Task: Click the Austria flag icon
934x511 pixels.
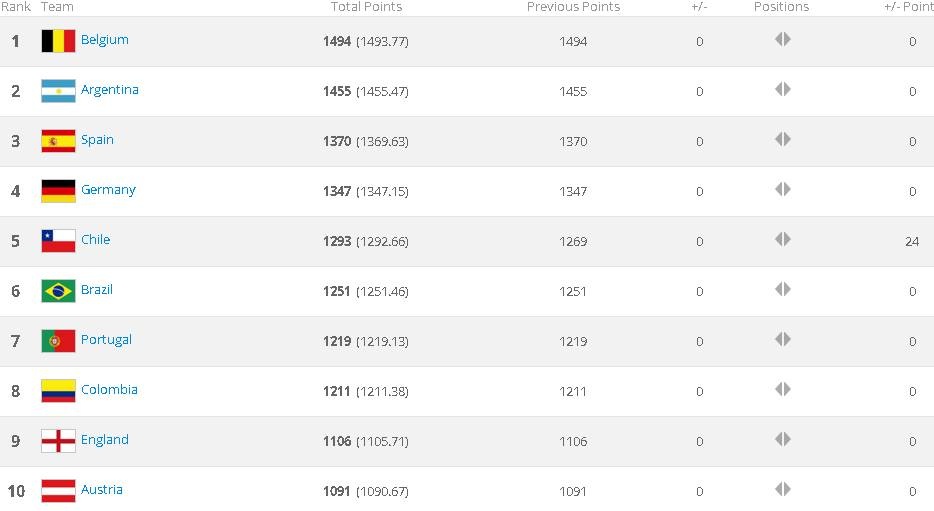Action: tap(58, 491)
